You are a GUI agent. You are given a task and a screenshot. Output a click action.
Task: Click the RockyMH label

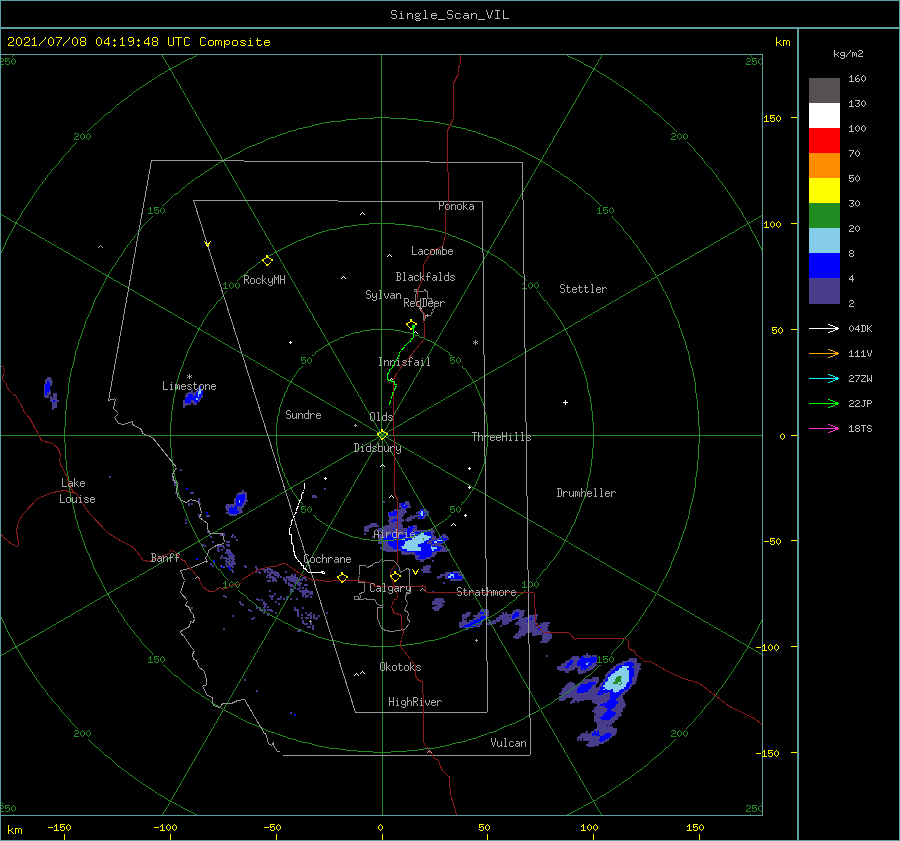[264, 280]
